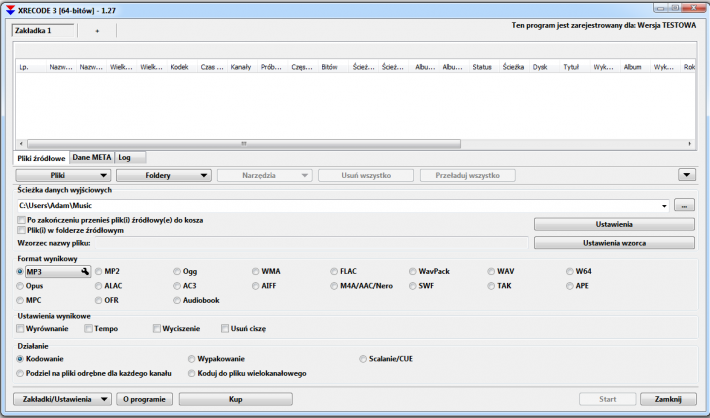Click the XRECODE app logo in title bar

tap(10, 10)
